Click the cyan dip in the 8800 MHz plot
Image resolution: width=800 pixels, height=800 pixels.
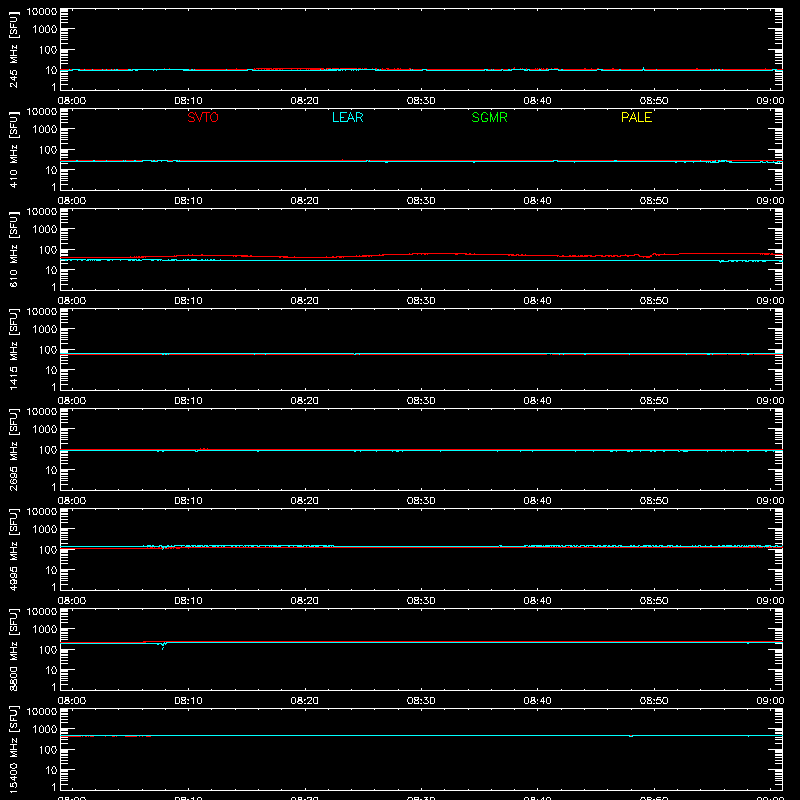point(163,646)
